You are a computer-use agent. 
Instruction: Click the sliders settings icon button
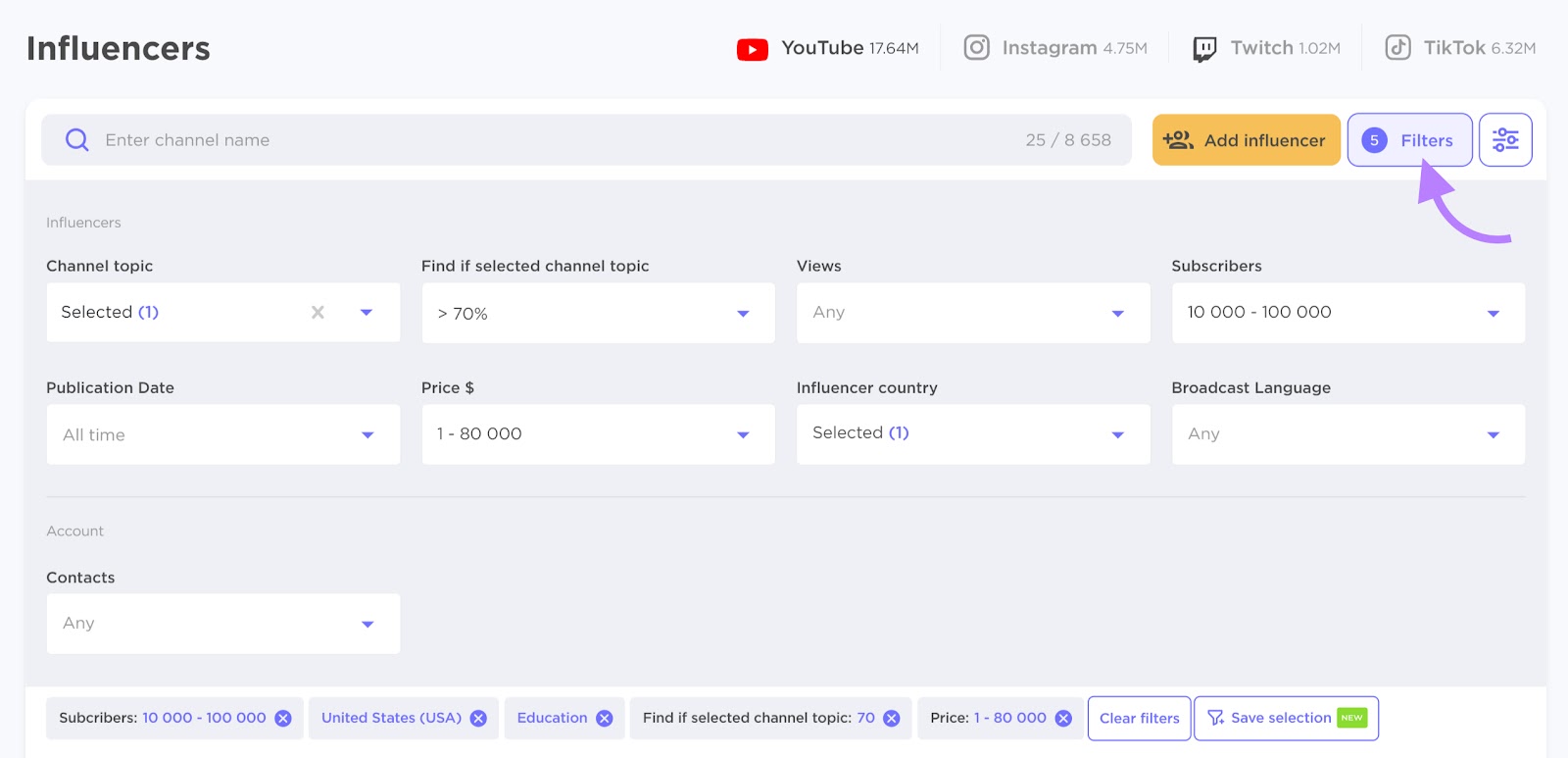click(1504, 140)
